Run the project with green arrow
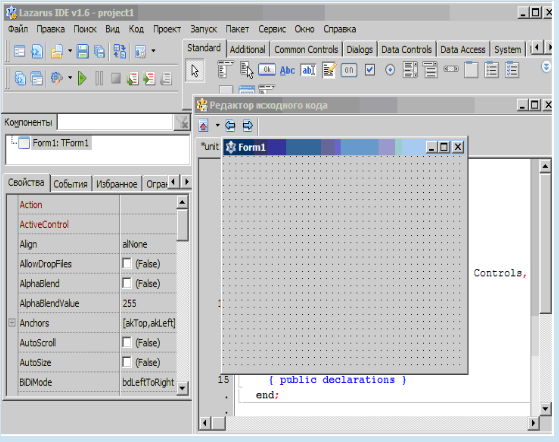This screenshot has width=559, height=442. click(x=82, y=78)
